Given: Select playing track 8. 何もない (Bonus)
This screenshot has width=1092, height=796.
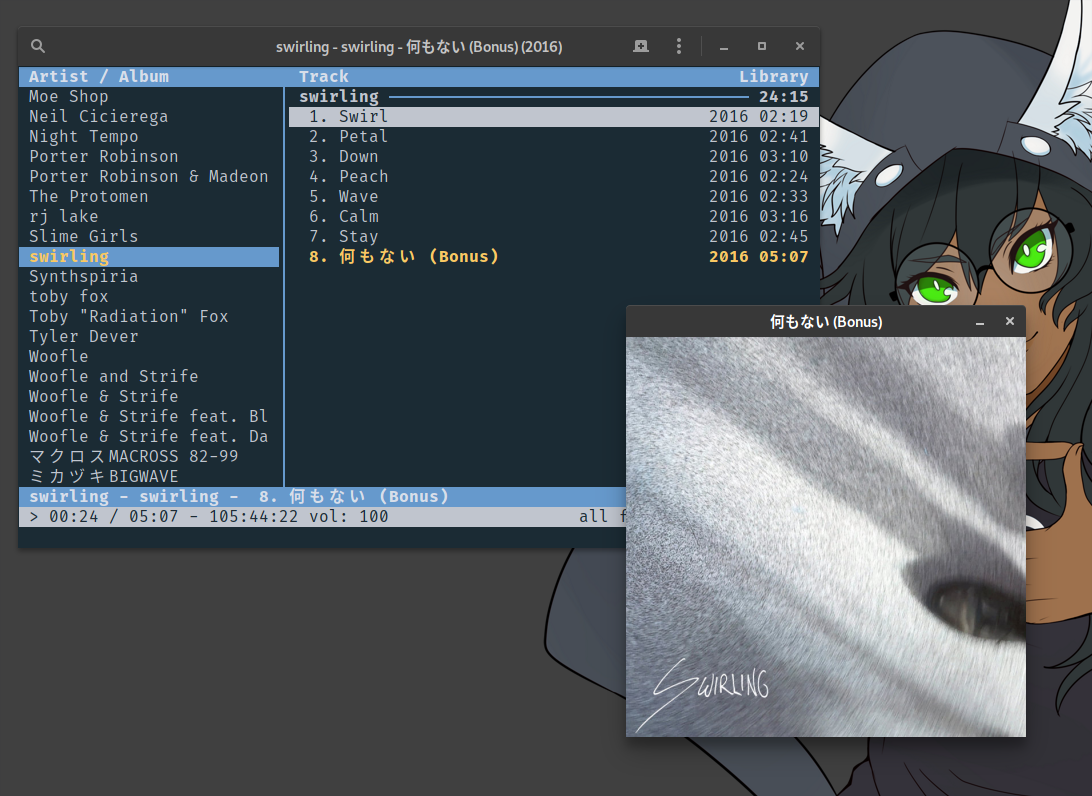Looking at the screenshot, I should [554, 256].
